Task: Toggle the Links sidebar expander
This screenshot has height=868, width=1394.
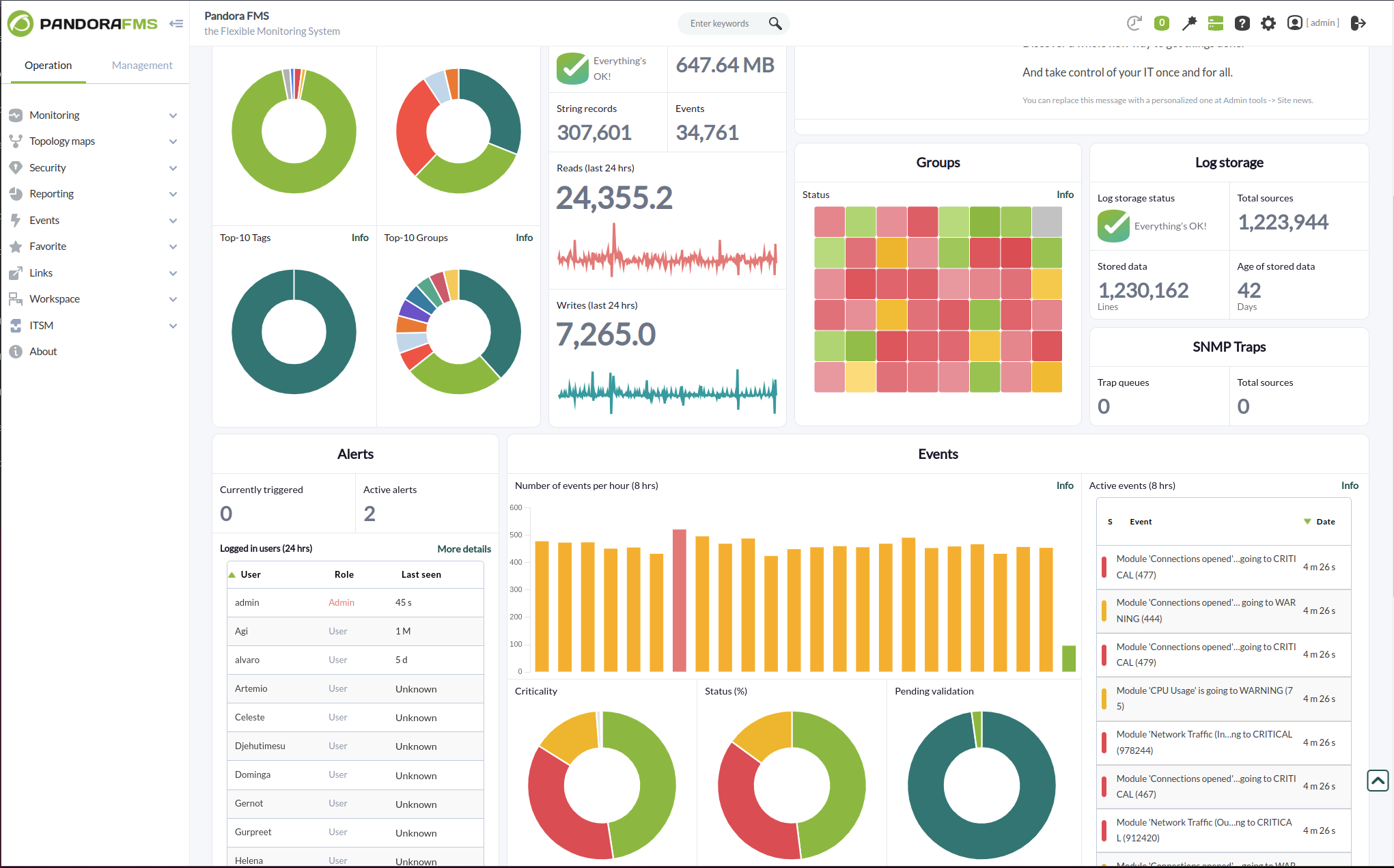Action: click(x=173, y=272)
